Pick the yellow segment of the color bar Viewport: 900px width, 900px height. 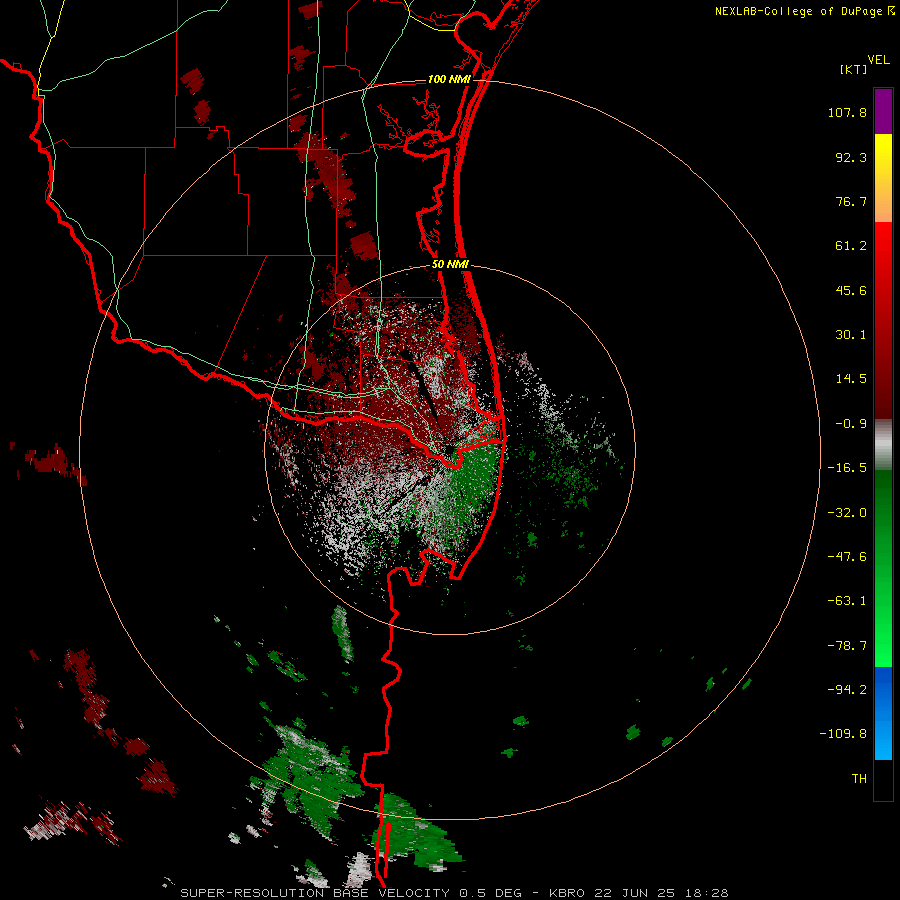pos(883,152)
